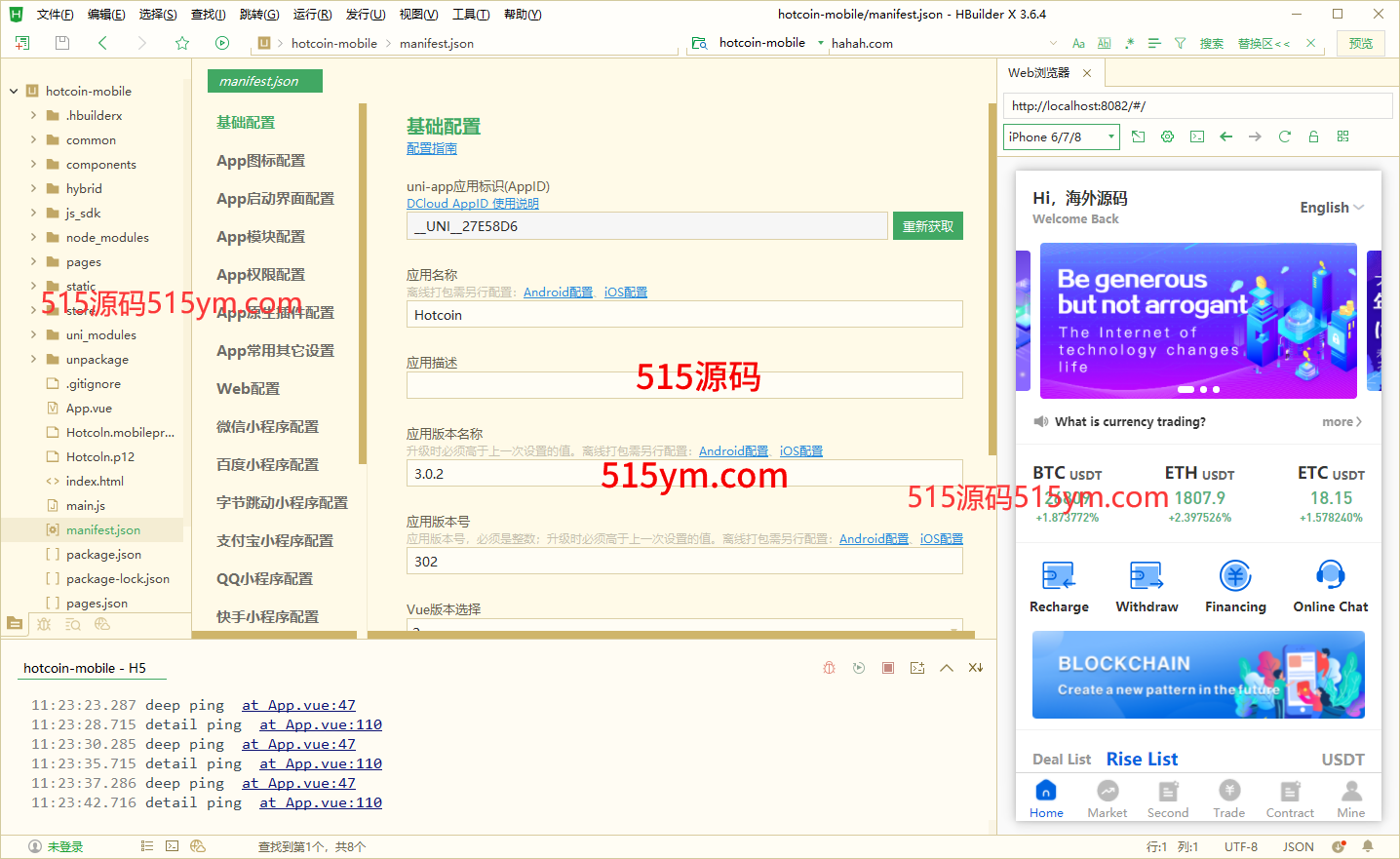This screenshot has width=1400, height=859.
Task: Open the English language dropdown in preview
Action: point(1331,208)
